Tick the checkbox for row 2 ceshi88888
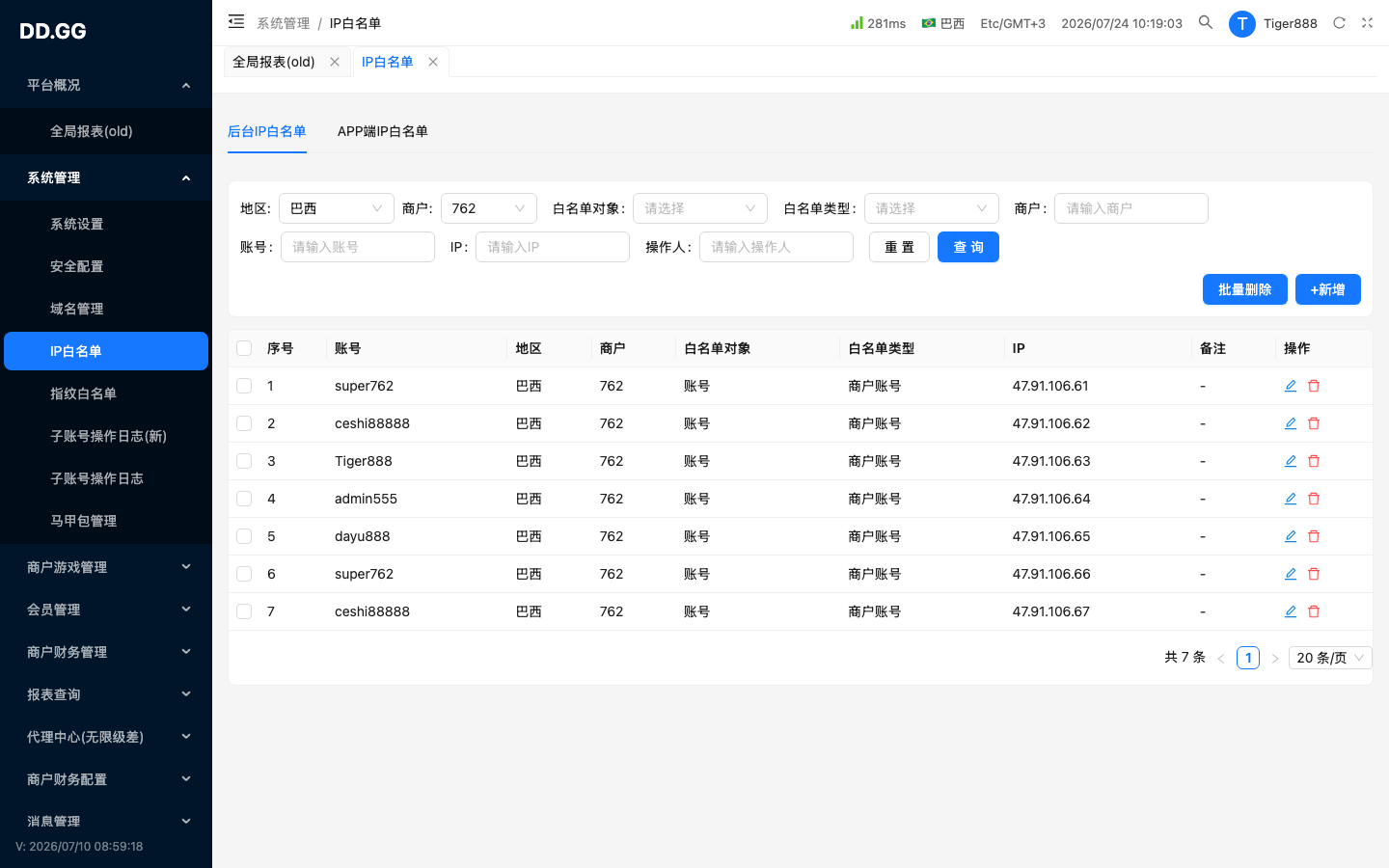 point(244,423)
